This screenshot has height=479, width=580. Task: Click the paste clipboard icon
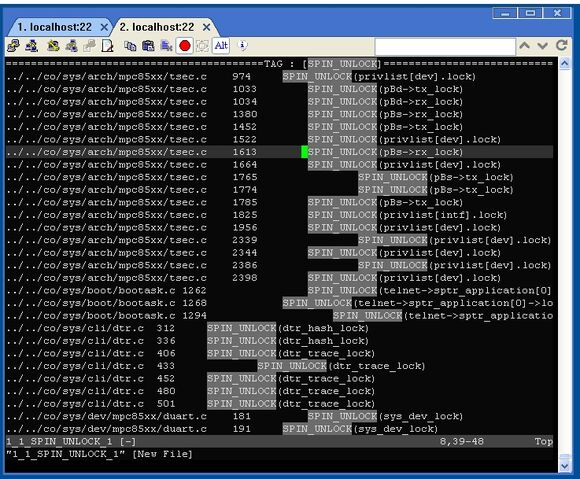coord(148,46)
